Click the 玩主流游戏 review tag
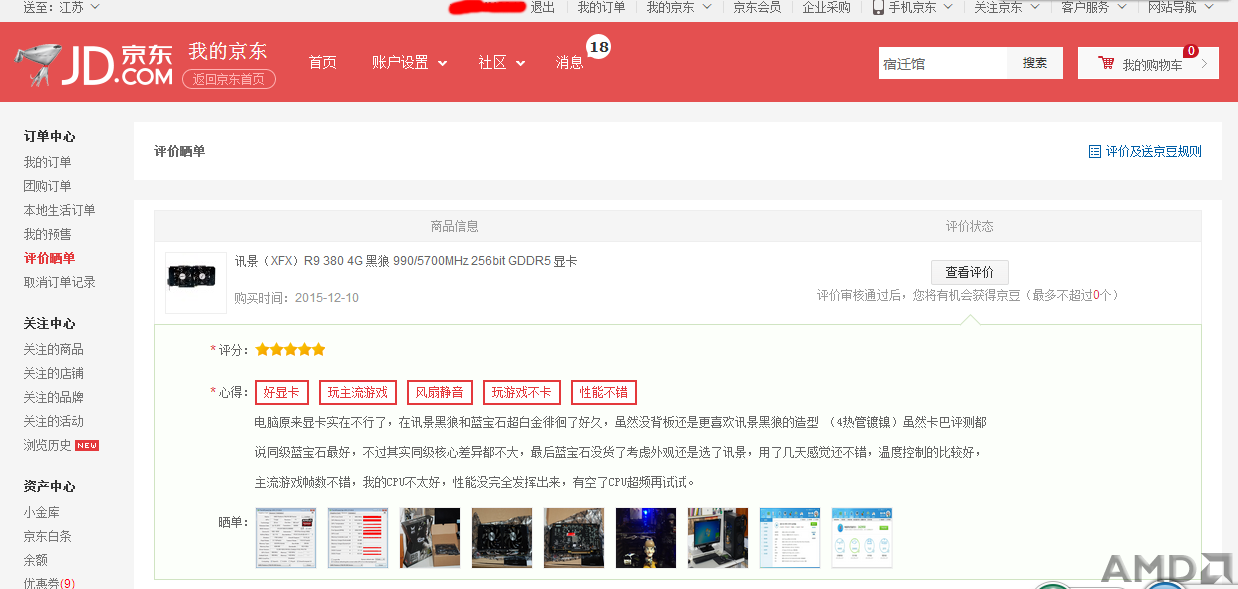This screenshot has width=1238, height=589. (358, 392)
